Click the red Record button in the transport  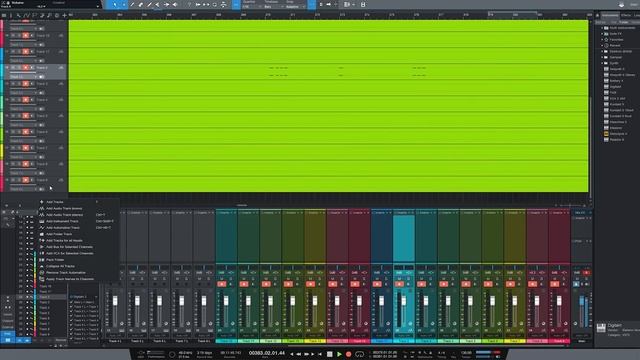tap(349, 354)
